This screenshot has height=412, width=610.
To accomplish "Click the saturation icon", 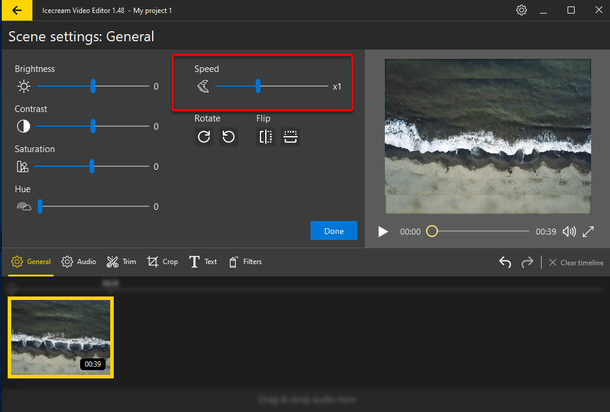I will (x=23, y=167).
